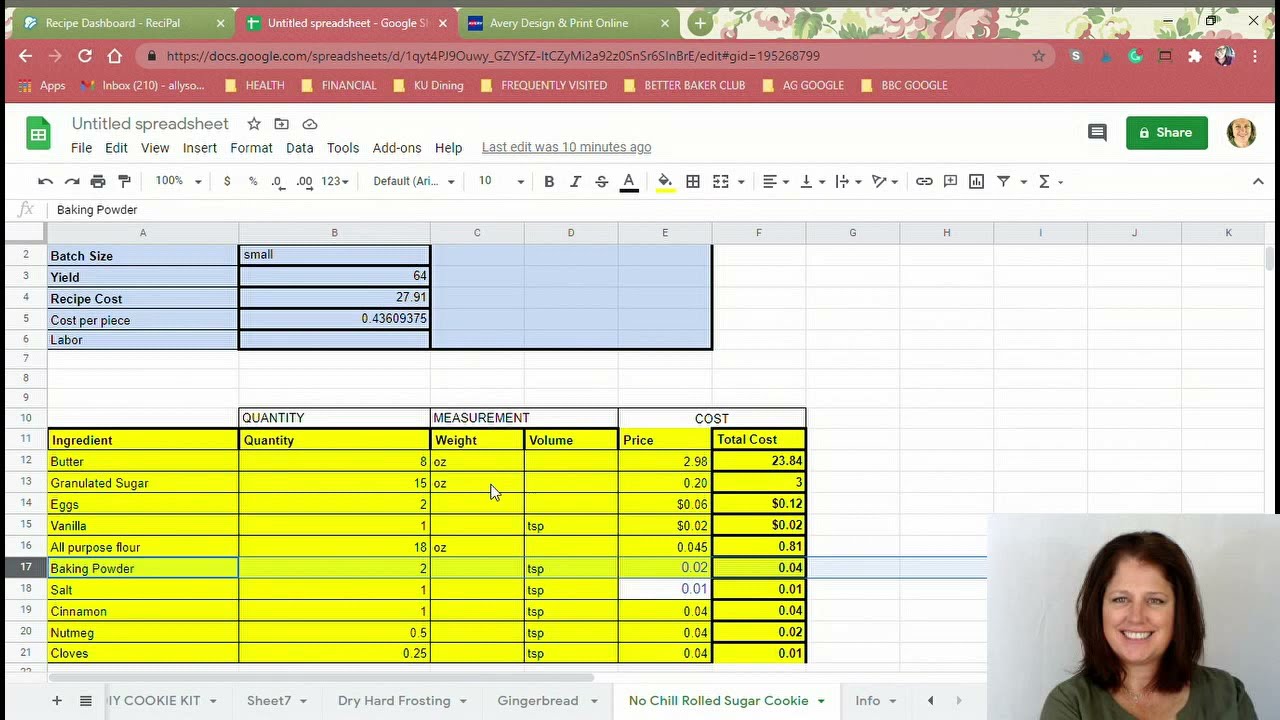1280x720 pixels.
Task: Reload the page
Action: click(85, 56)
